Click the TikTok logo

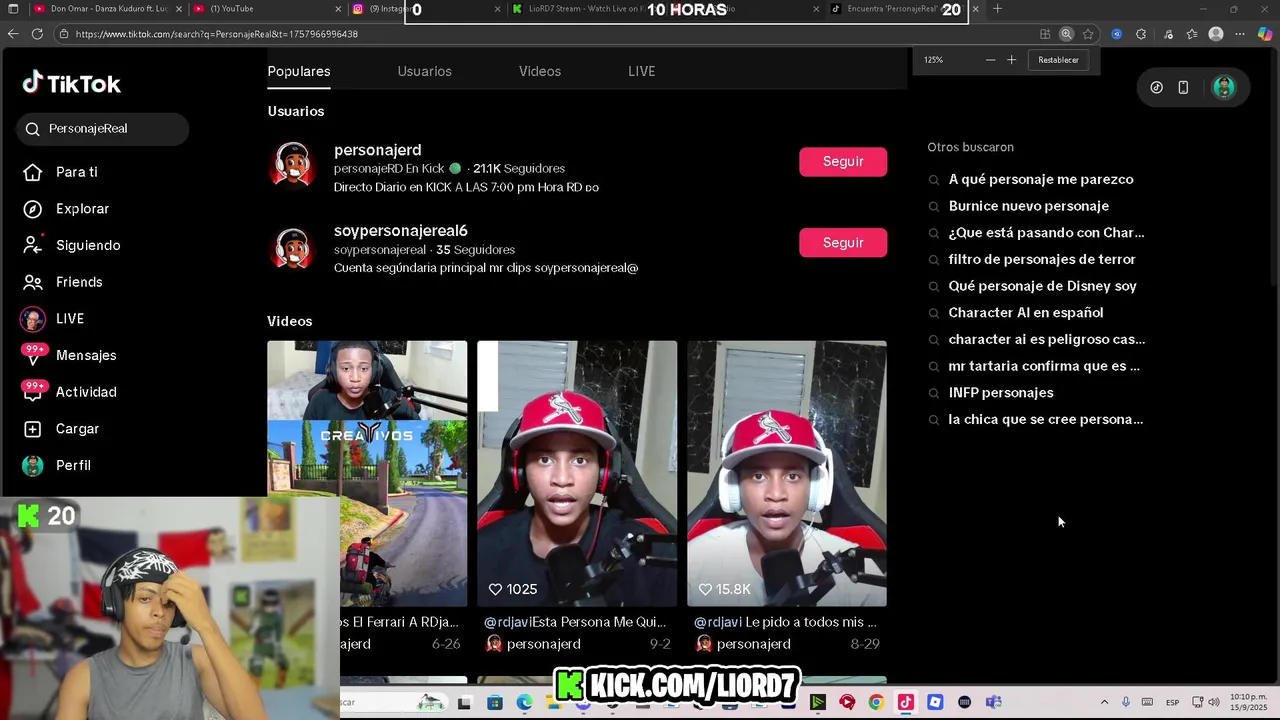pos(72,84)
